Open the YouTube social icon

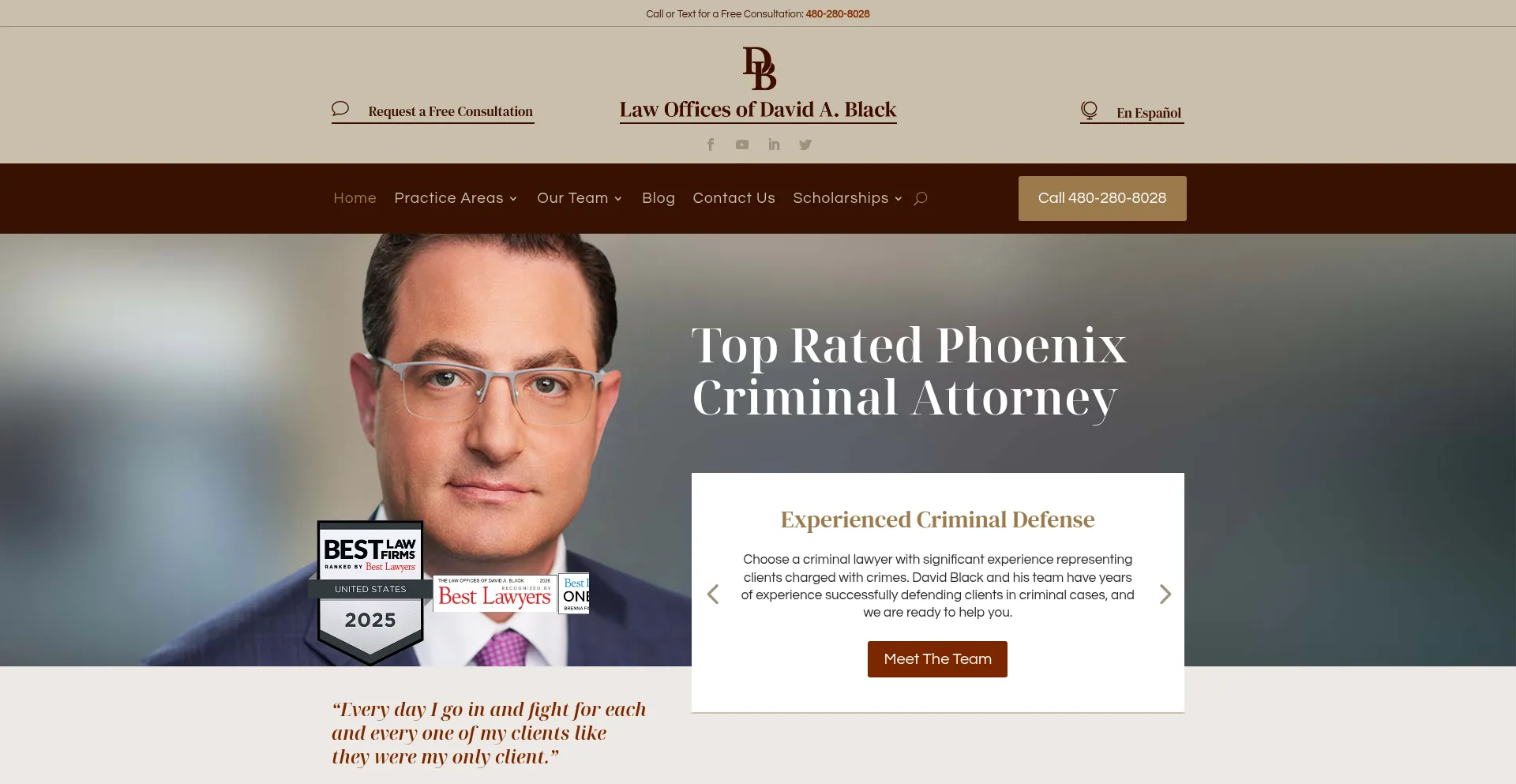[742, 144]
